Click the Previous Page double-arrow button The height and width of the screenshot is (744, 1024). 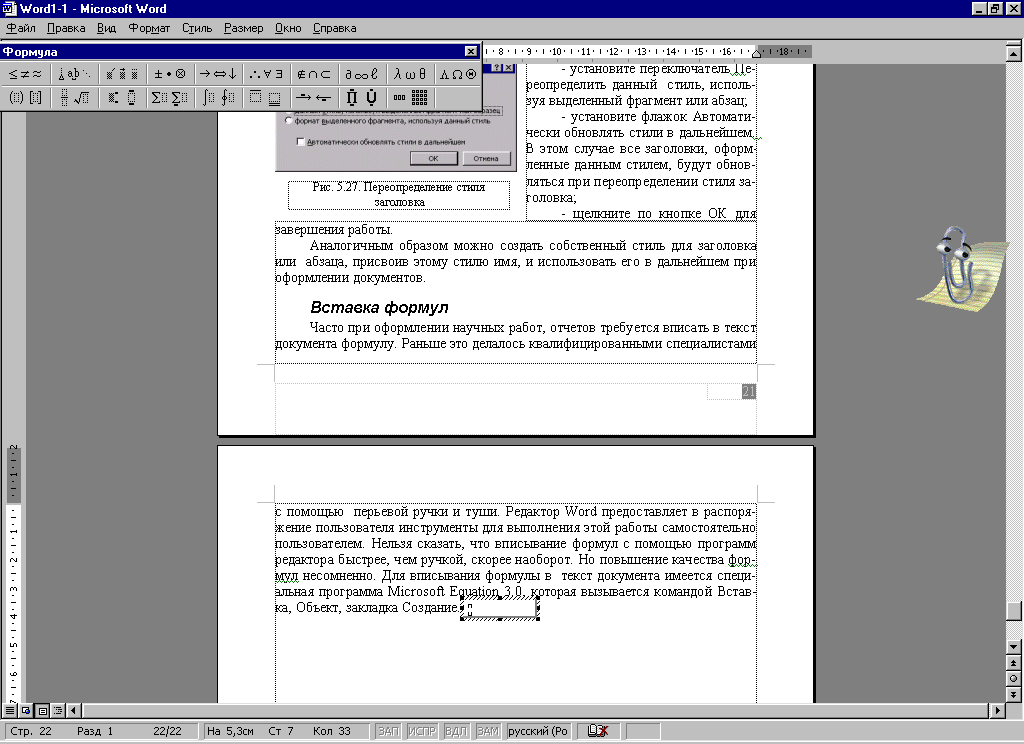(x=1014, y=662)
